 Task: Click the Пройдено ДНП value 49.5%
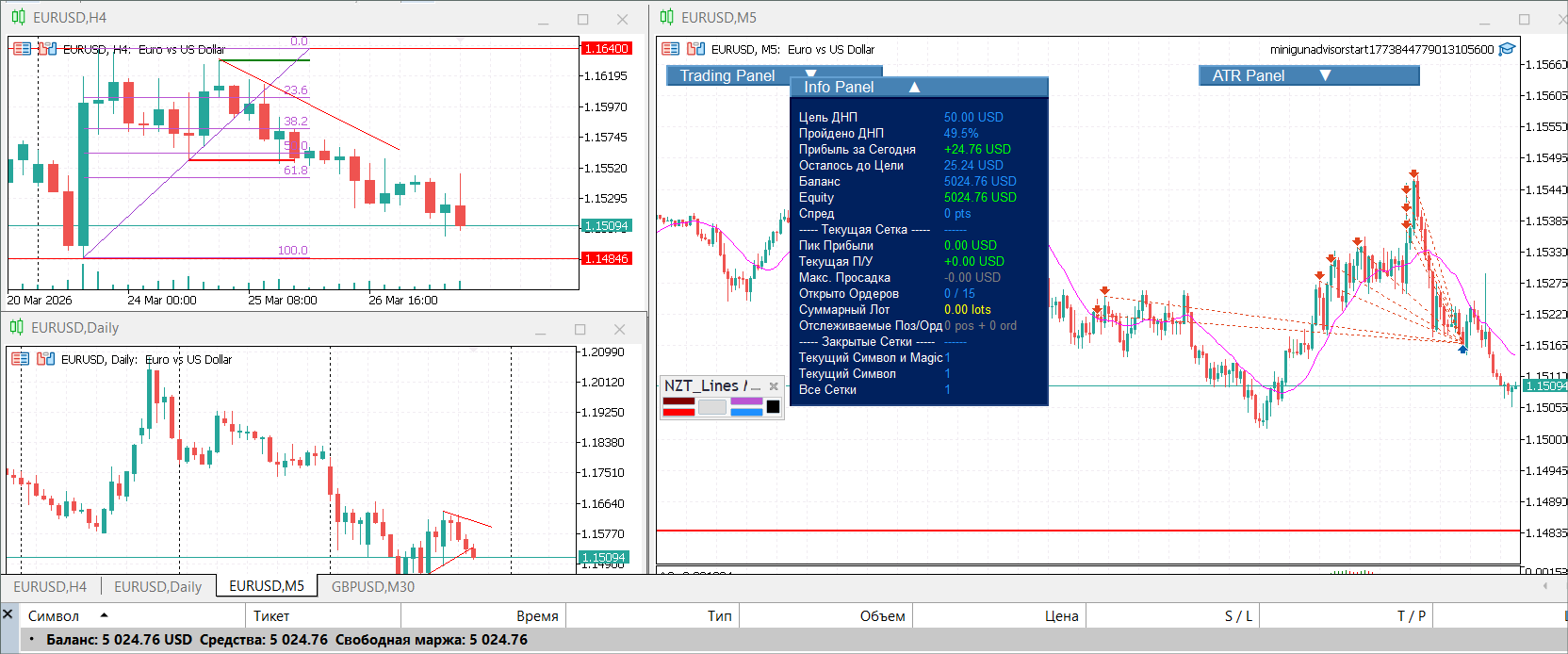point(961,133)
